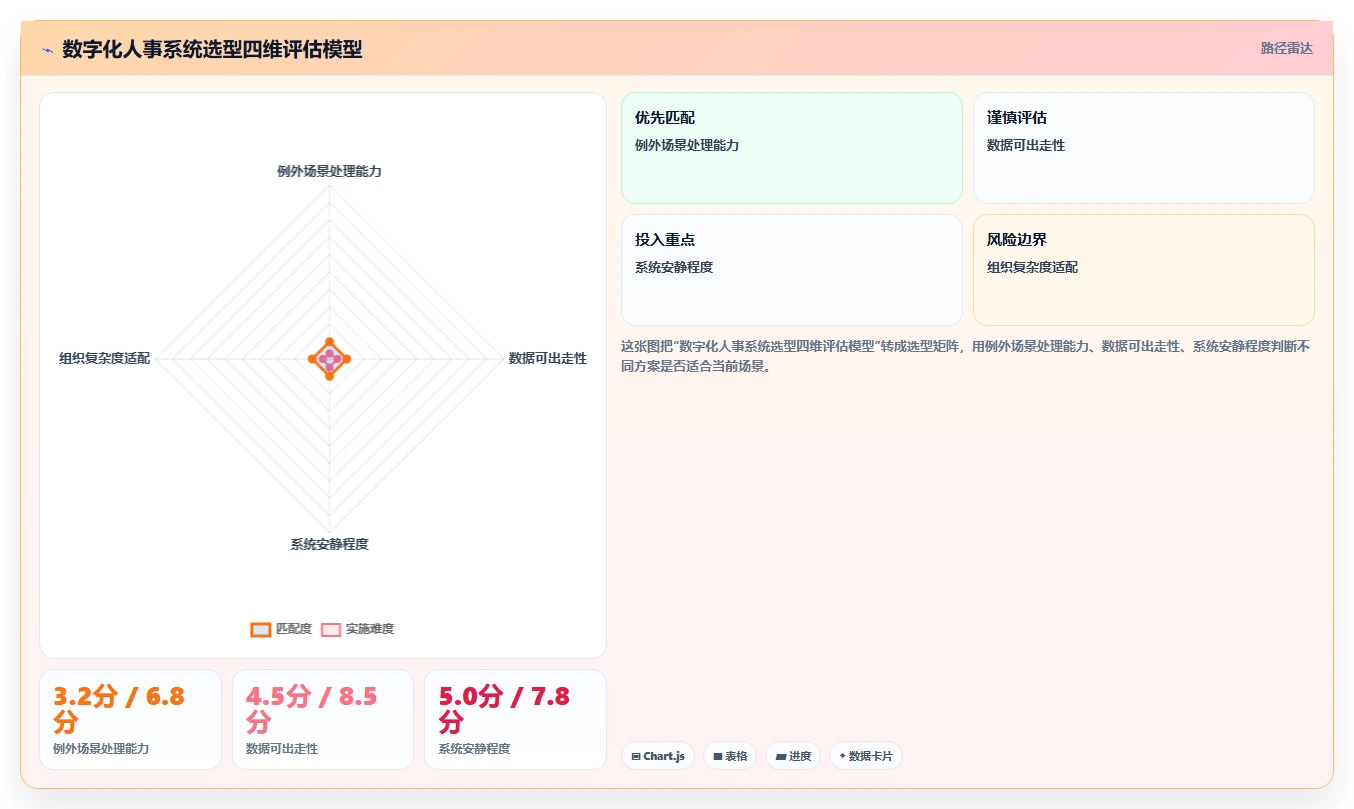1354x809 pixels.
Task: Open the 3.2分 / 6.8分 stat card
Action: (x=130, y=719)
